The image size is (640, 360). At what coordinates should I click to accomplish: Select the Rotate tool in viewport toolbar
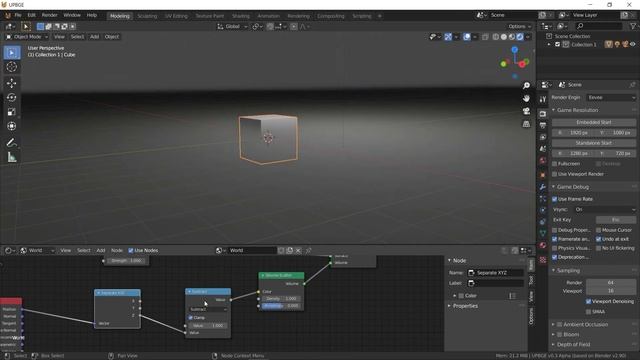click(x=12, y=98)
